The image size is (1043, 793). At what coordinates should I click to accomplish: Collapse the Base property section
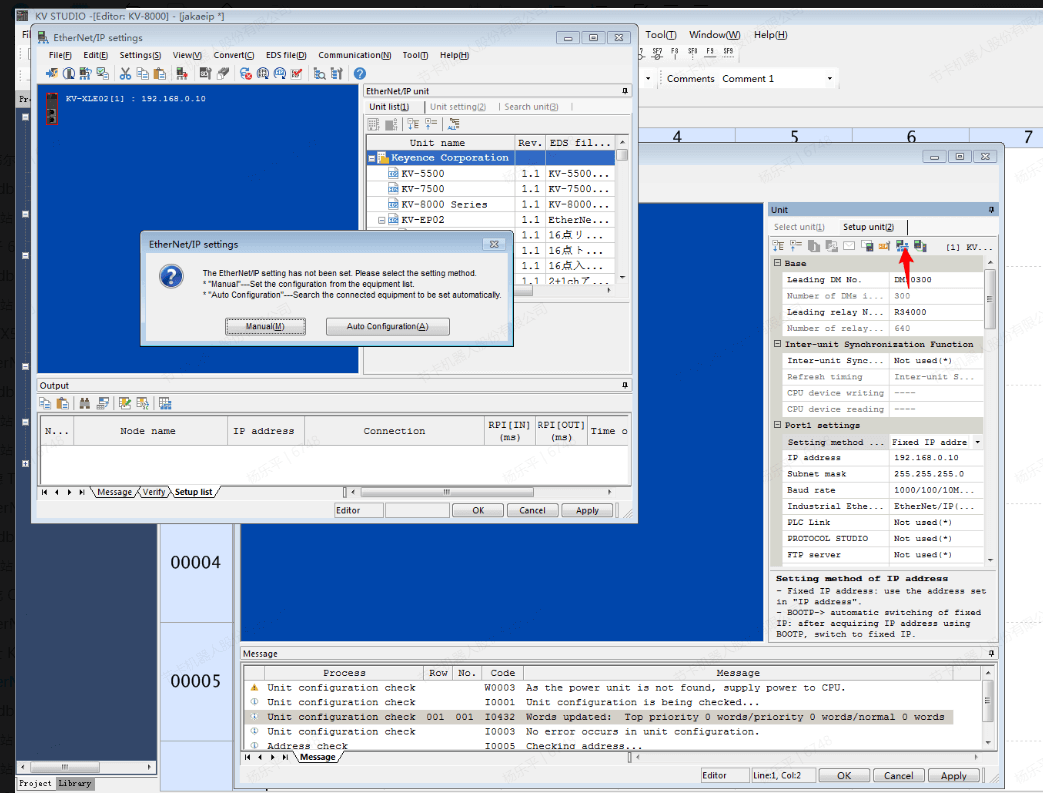pyautogui.click(x=777, y=264)
